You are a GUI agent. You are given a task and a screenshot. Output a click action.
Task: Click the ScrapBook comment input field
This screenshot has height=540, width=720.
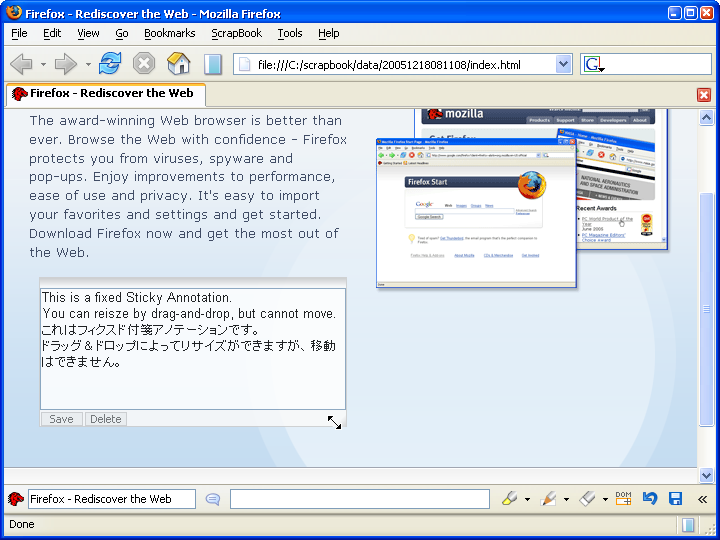coord(359,499)
